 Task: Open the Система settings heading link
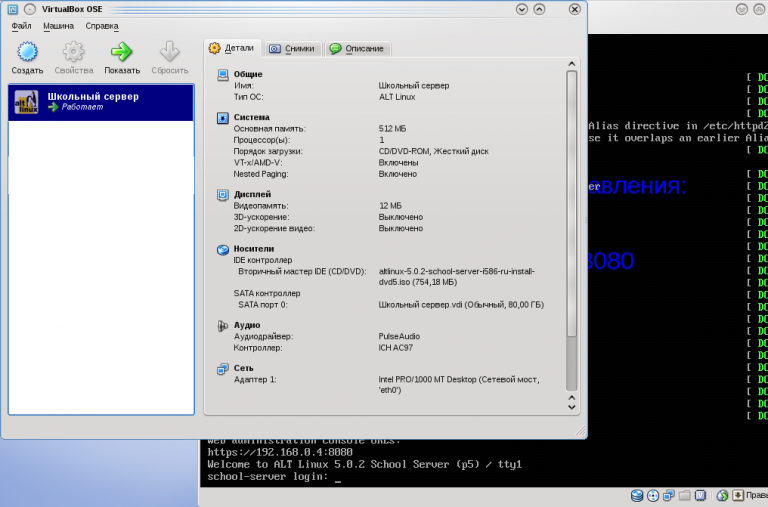251,118
